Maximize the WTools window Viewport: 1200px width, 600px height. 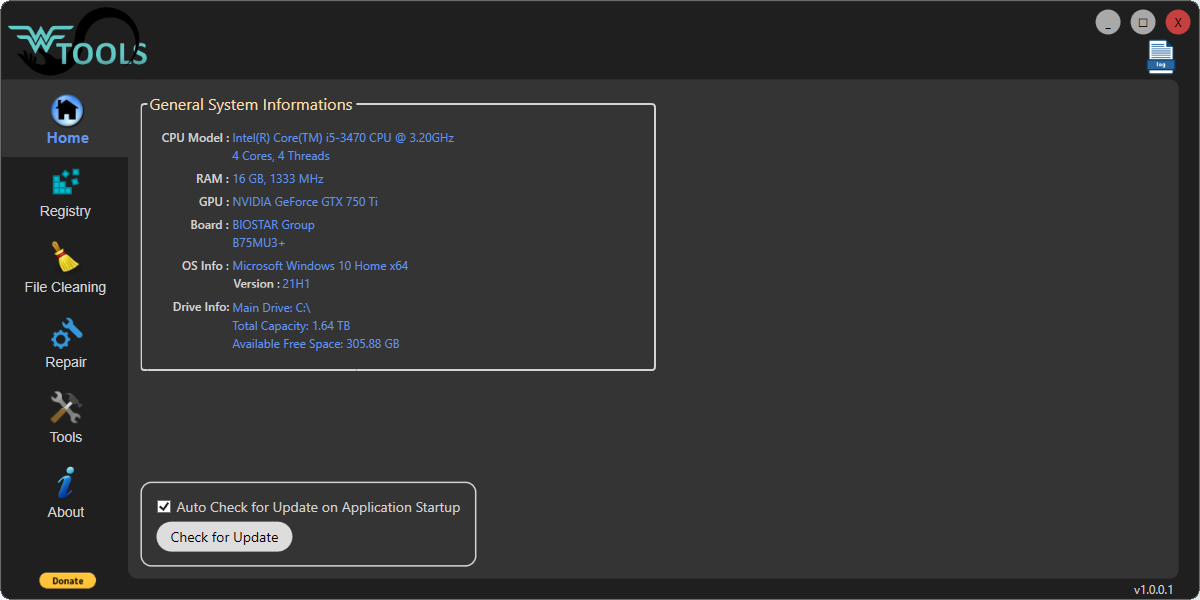click(x=1143, y=22)
